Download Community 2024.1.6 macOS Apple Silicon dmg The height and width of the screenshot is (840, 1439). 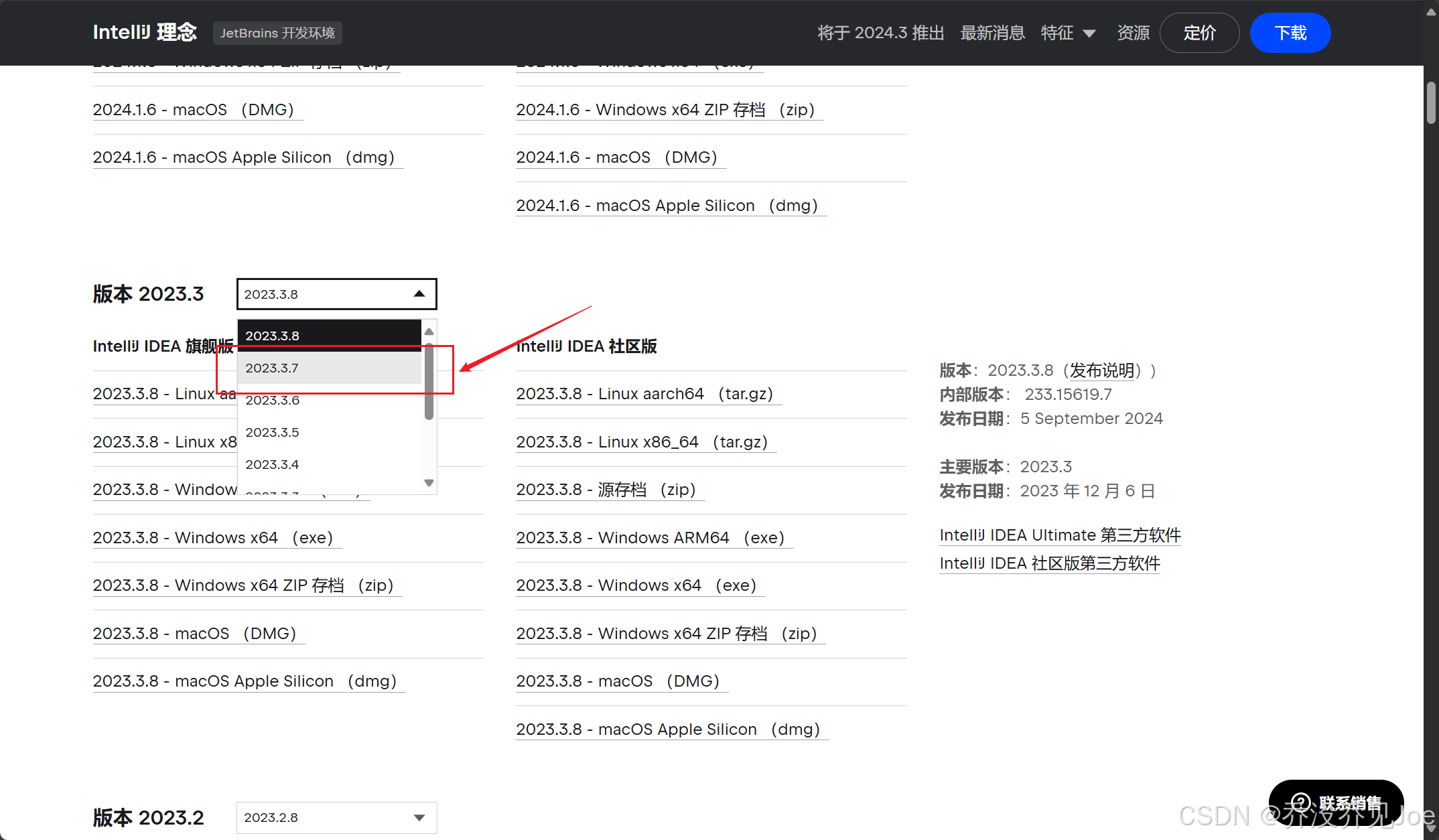[671, 206]
